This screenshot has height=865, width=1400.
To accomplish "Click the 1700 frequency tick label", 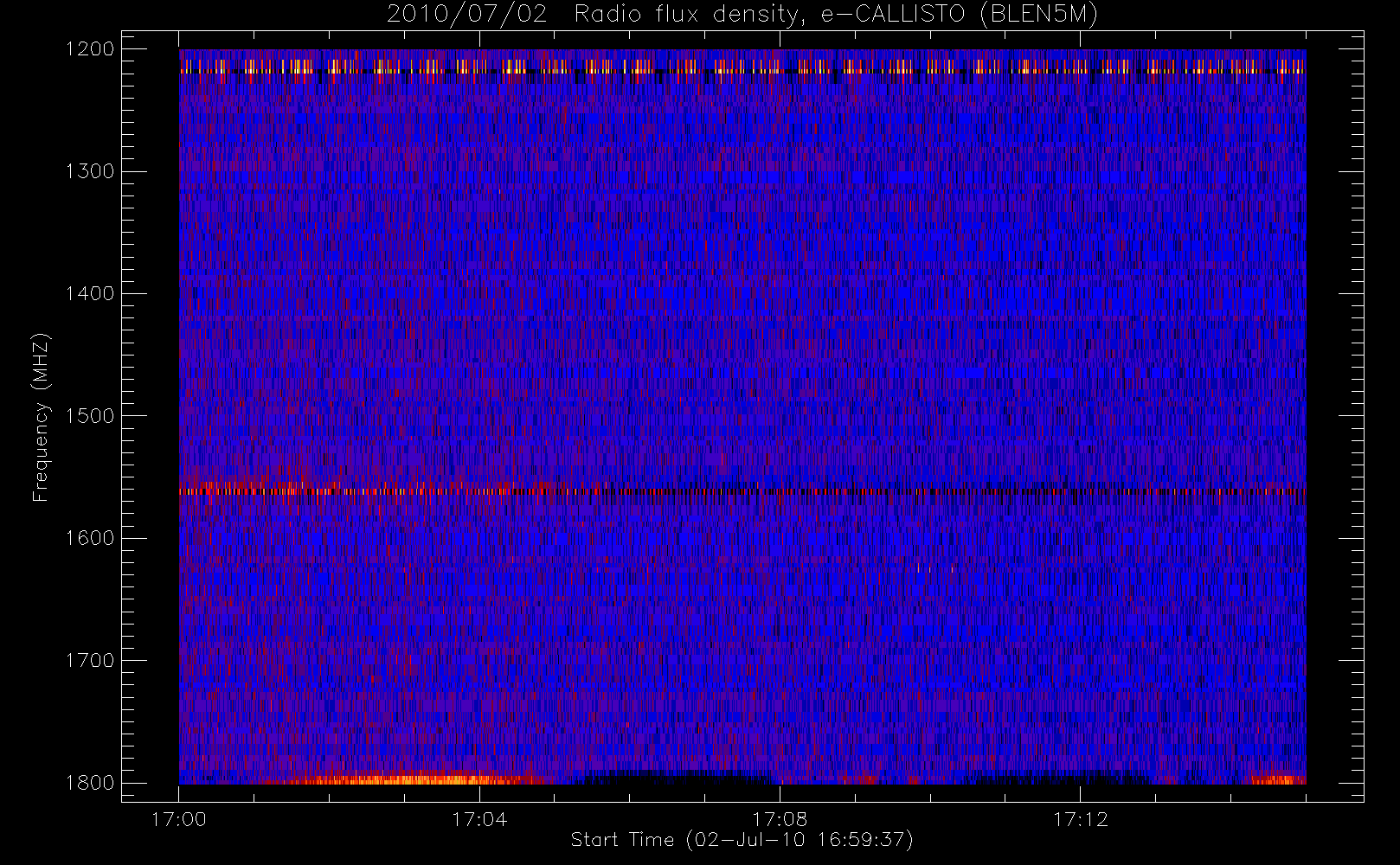I will click(90, 660).
